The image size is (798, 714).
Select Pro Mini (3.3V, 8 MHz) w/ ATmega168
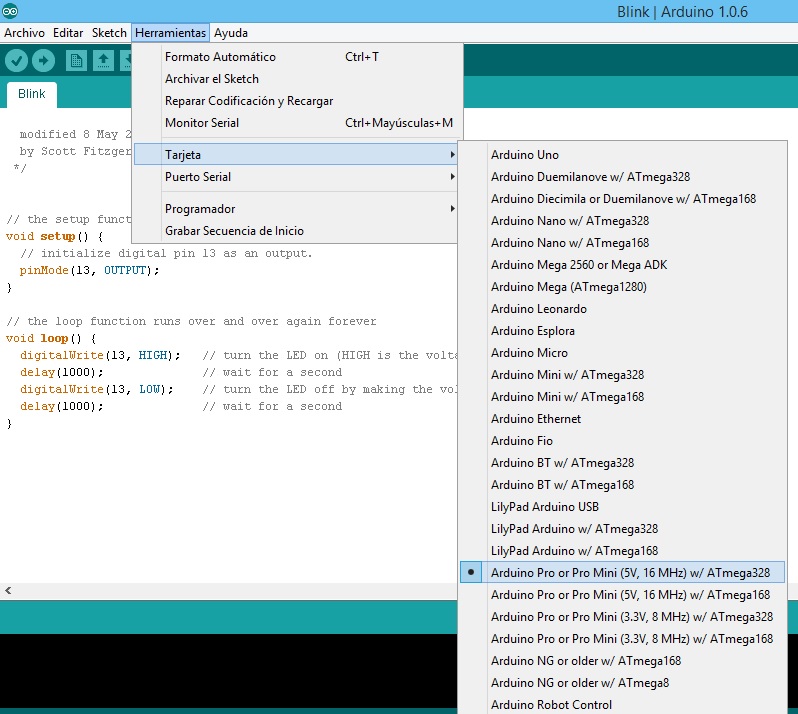coord(622,639)
